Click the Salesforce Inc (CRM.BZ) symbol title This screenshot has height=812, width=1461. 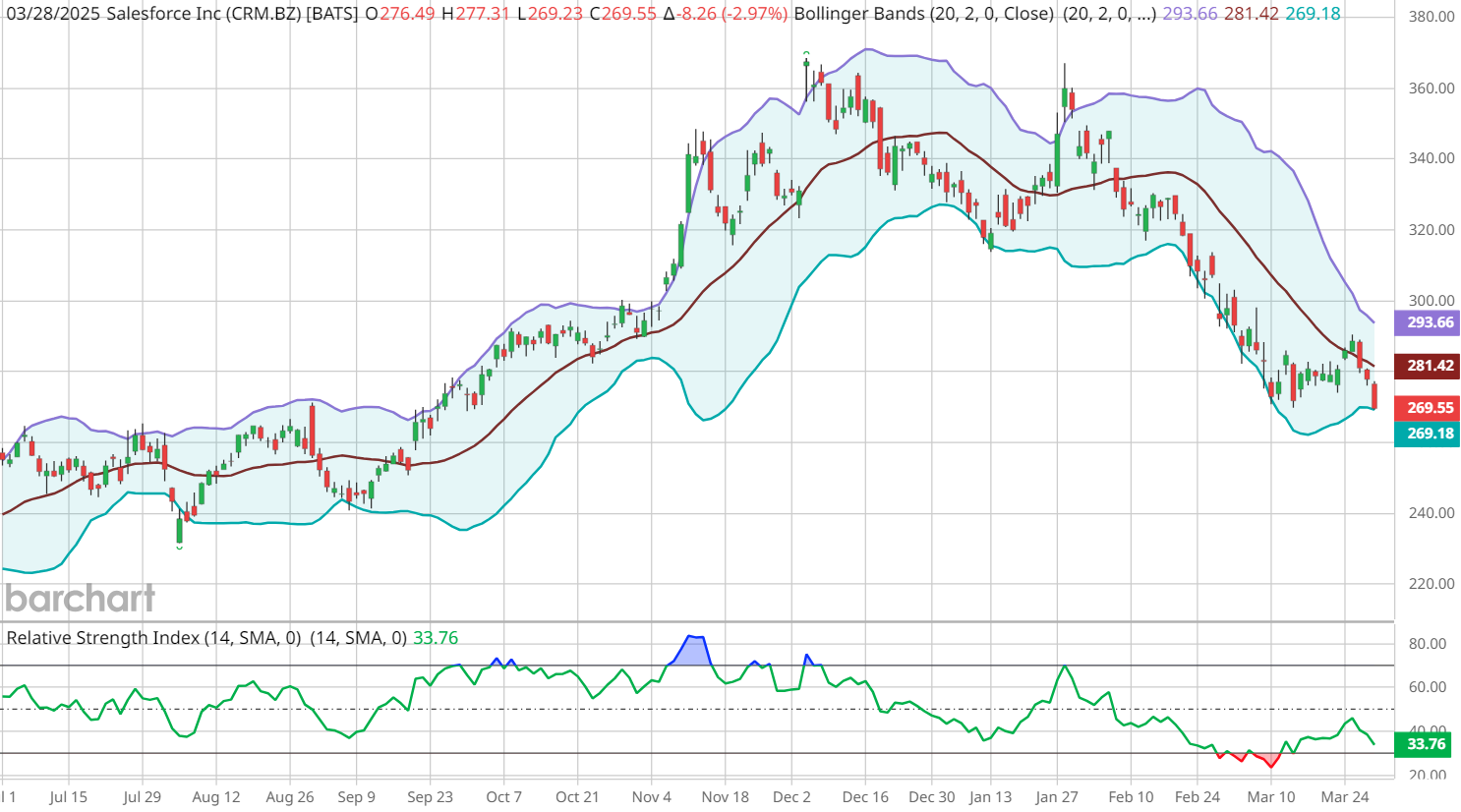[x=205, y=15]
